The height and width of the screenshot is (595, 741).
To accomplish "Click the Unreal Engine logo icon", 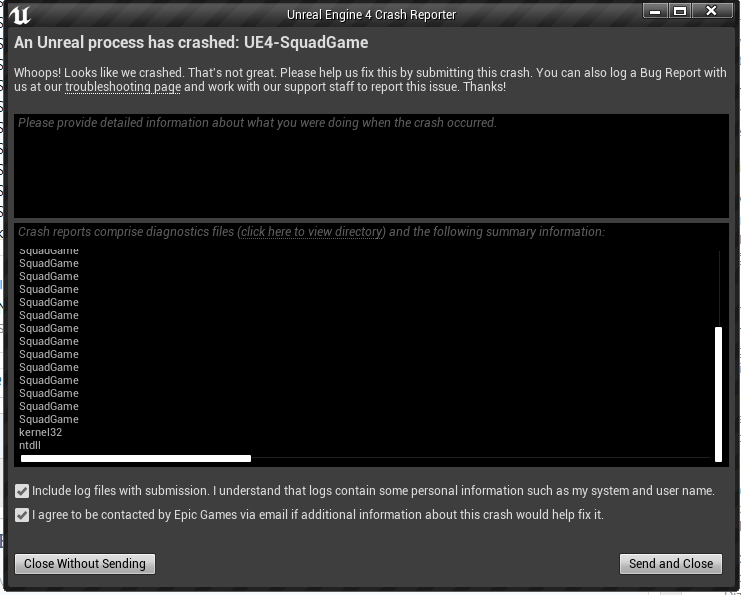I will [x=20, y=15].
